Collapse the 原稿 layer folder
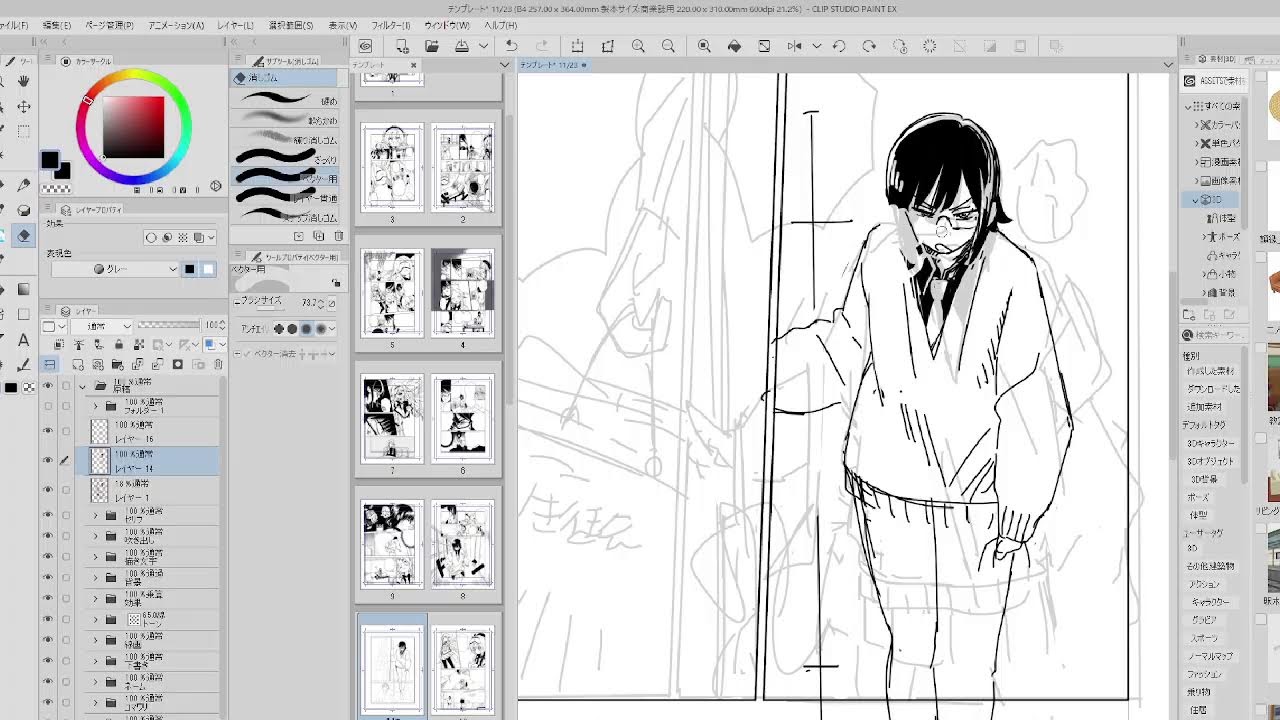Viewport: 1280px width, 720px height. click(x=82, y=386)
